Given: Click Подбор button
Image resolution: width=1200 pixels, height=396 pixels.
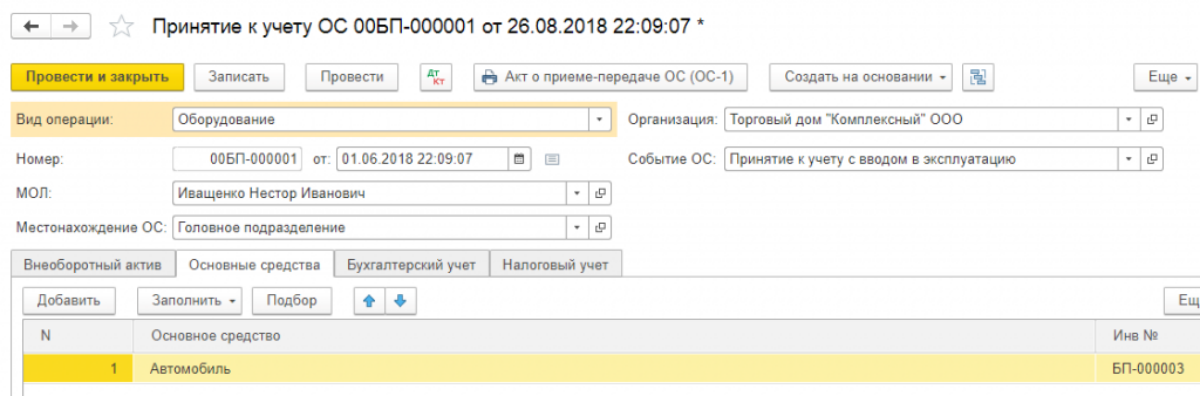Looking at the screenshot, I should point(292,300).
